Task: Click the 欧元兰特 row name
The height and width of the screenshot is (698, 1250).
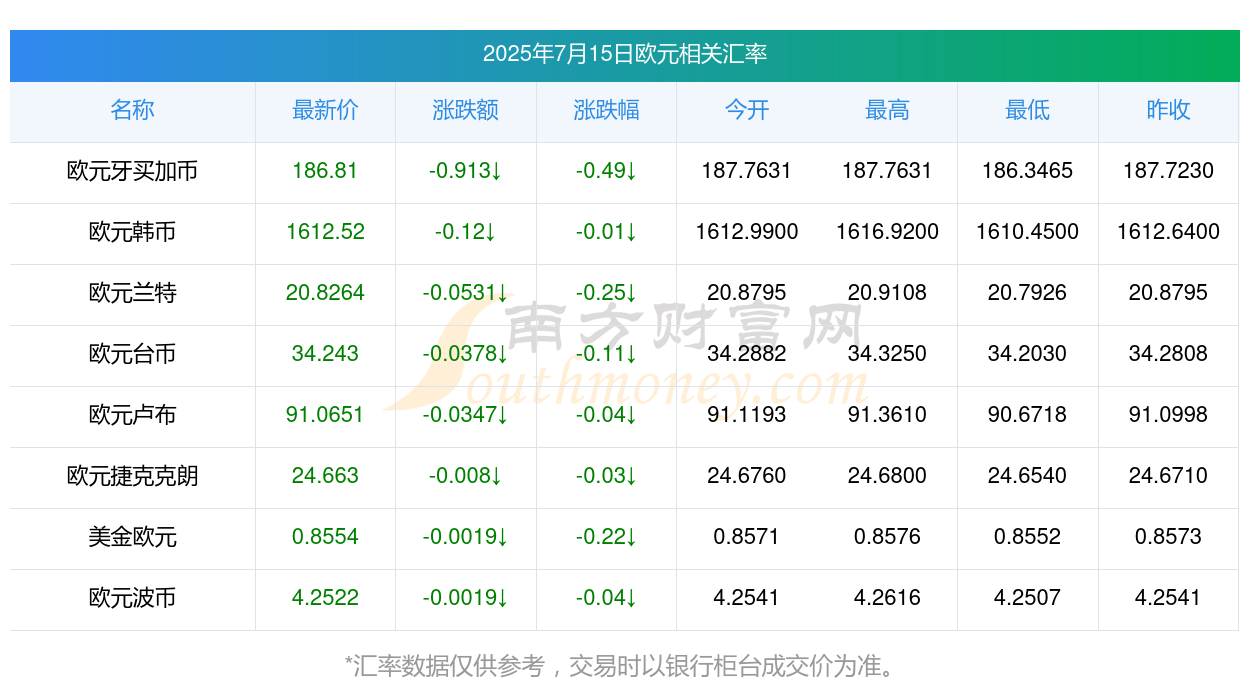Action: pyautogui.click(x=132, y=293)
